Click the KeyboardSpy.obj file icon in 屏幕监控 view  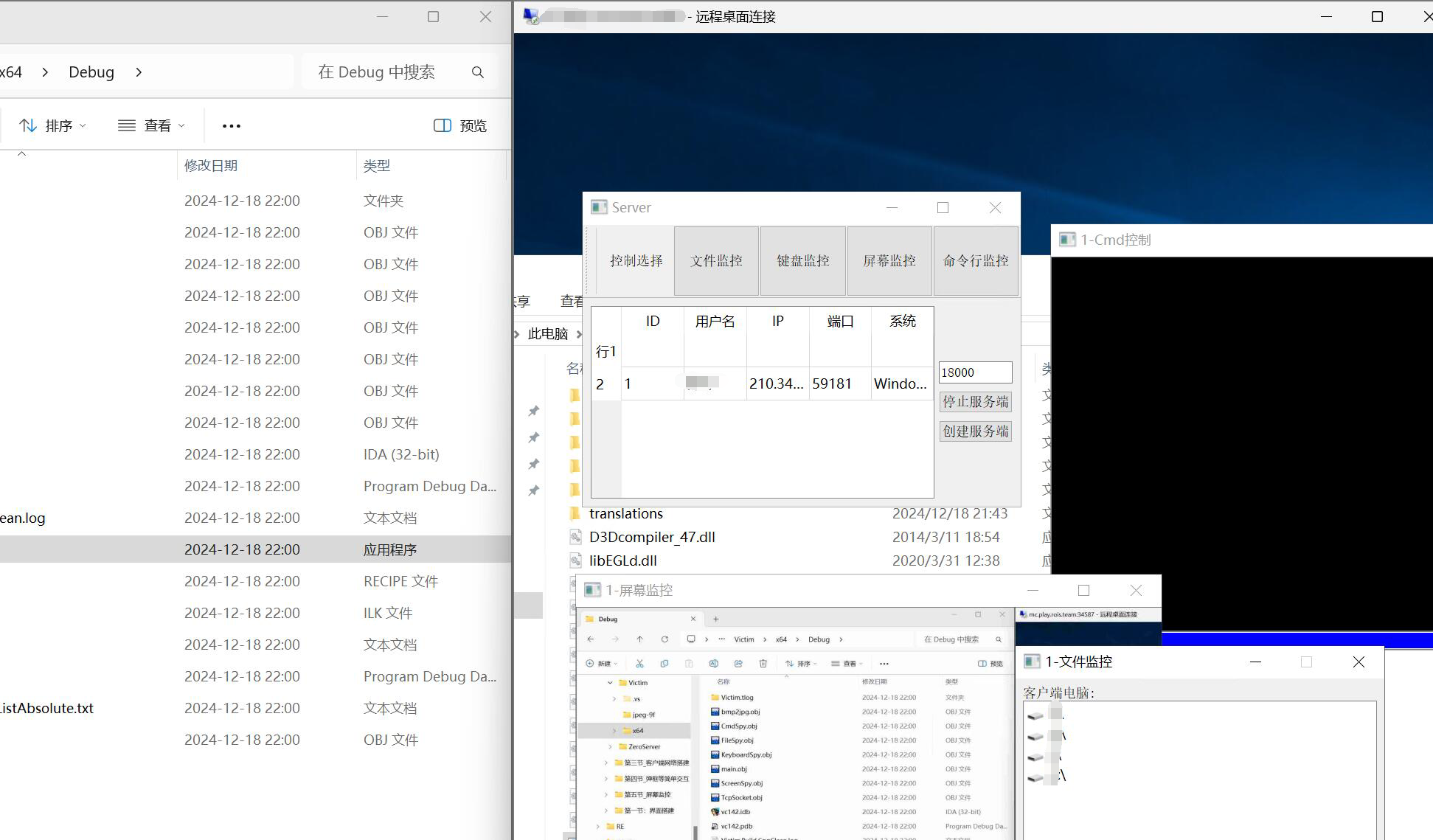click(x=715, y=754)
